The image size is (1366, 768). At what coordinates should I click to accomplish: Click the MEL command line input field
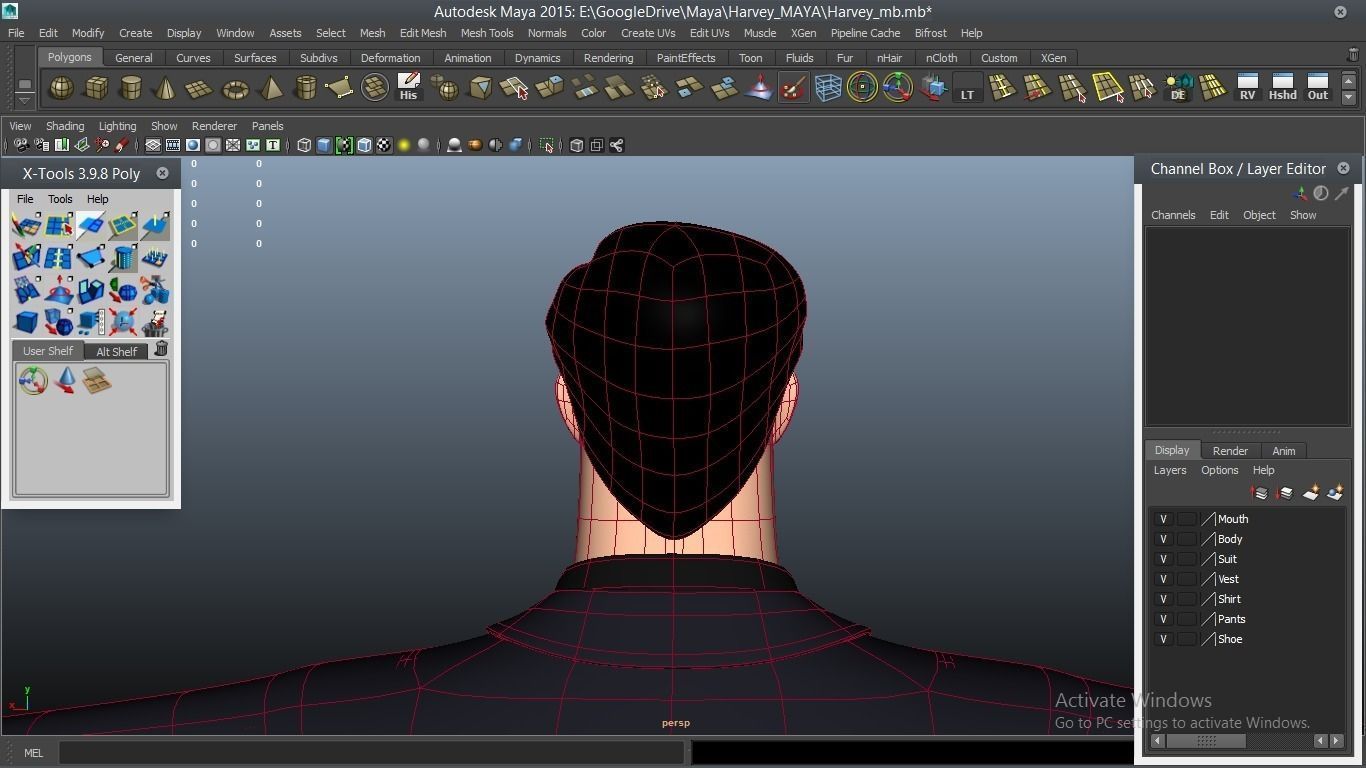tap(371, 753)
